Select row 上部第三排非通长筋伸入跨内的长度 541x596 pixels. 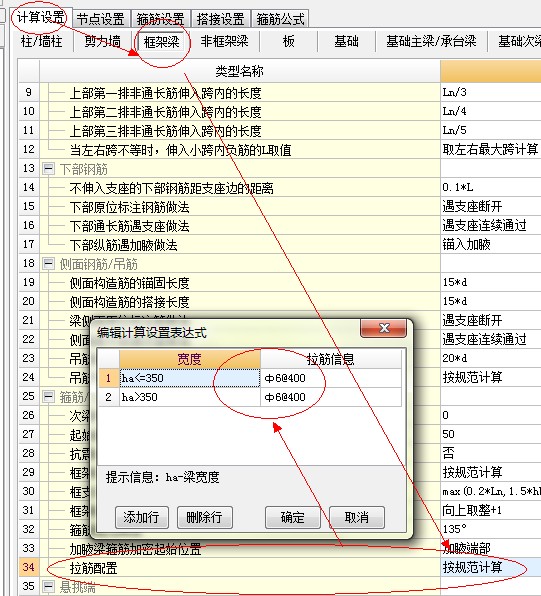(x=240, y=130)
